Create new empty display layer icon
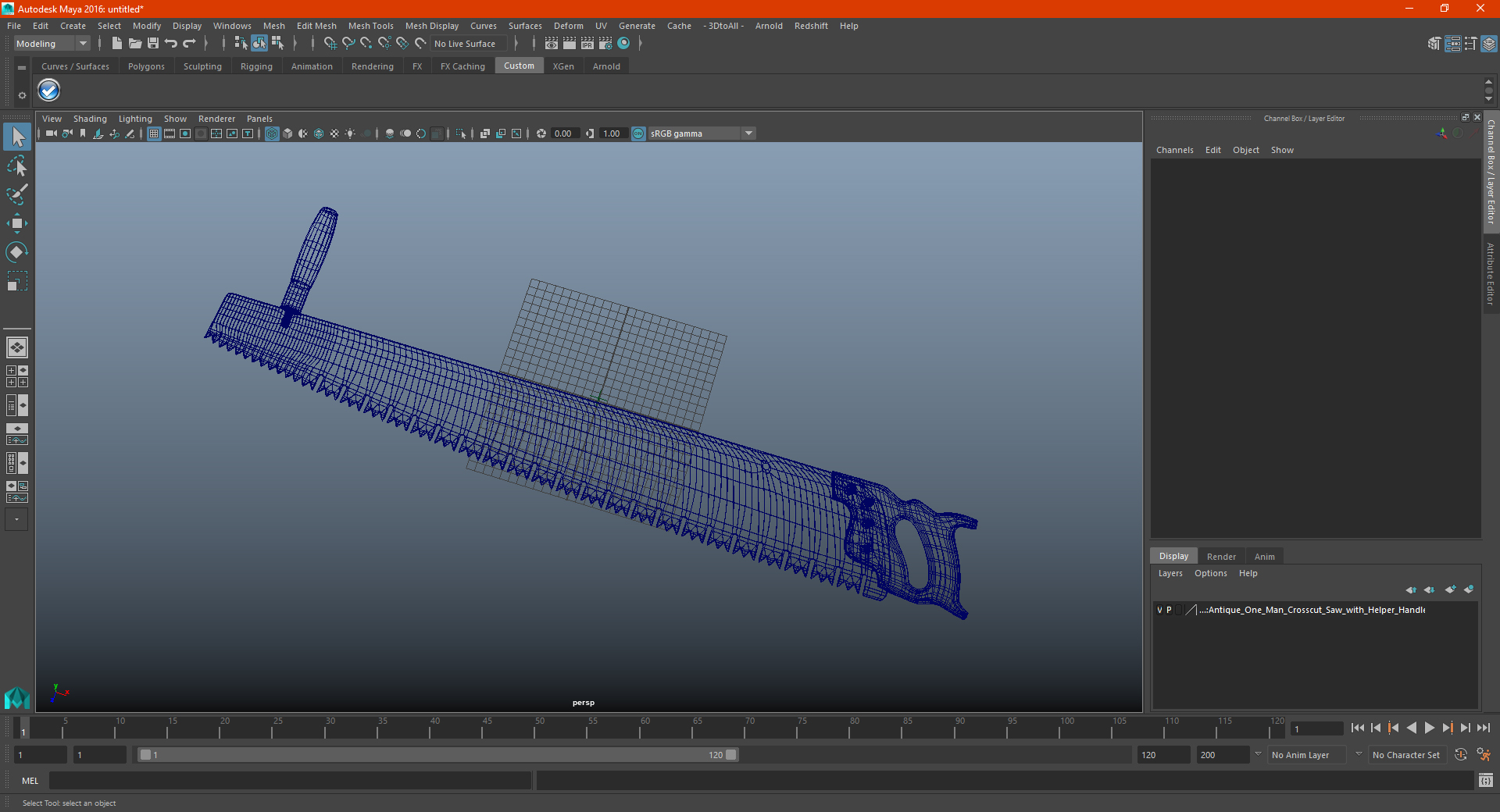 point(1450,589)
